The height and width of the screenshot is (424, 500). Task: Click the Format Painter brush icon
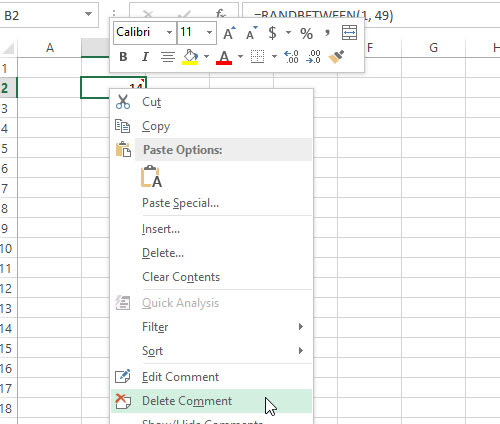click(336, 57)
